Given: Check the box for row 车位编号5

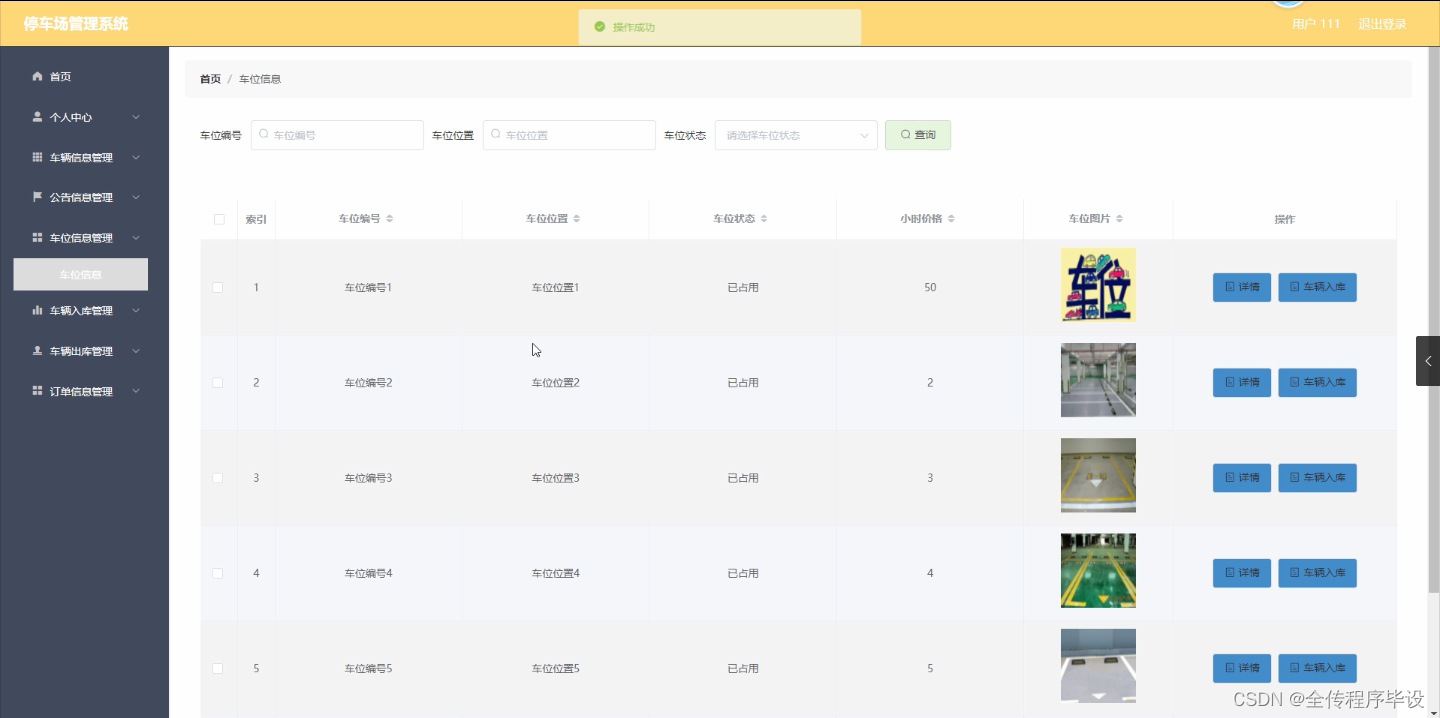Looking at the screenshot, I should [218, 668].
